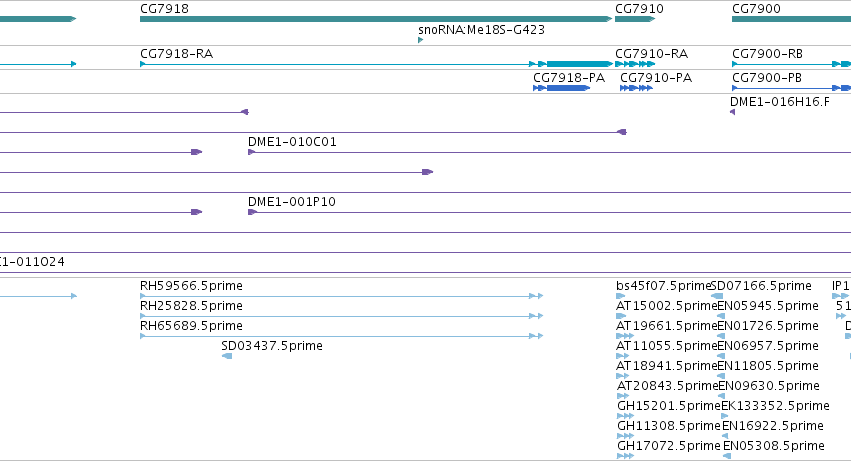This screenshot has height=461, width=851.
Task: Click protein label CG7918-PA
Action: tap(569, 78)
